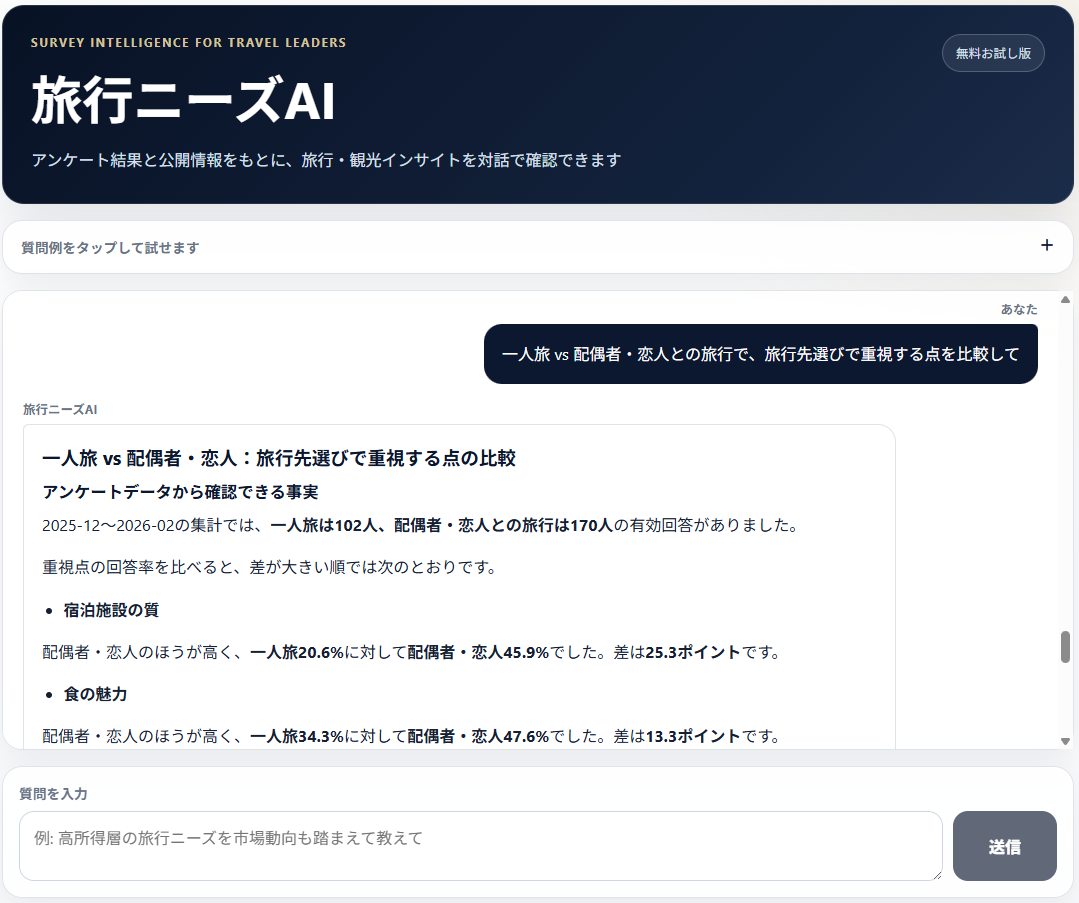The height and width of the screenshot is (903, 1079).
Task: Click the 無料お試し版 badge
Action: click(x=993, y=53)
